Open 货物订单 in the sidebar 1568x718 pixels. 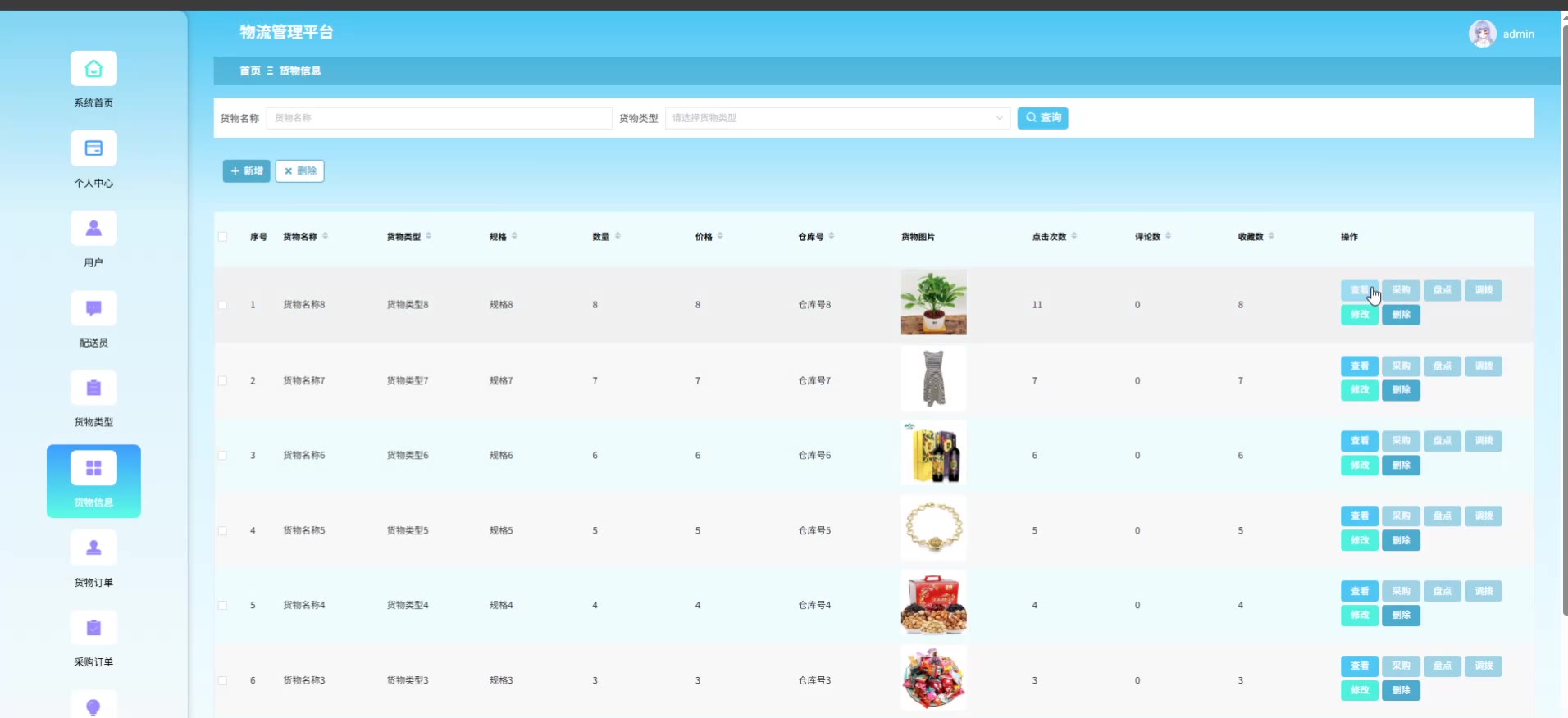click(x=93, y=560)
